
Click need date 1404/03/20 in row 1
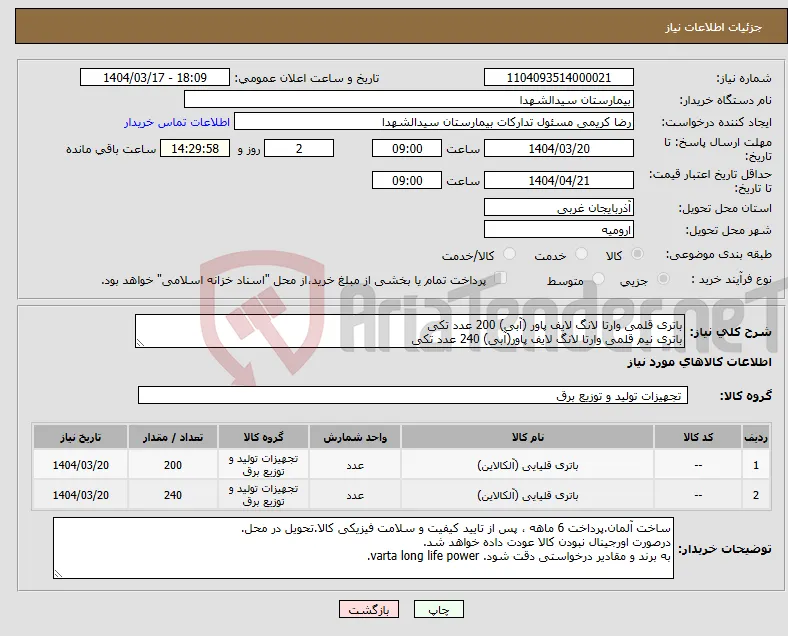pos(80,465)
